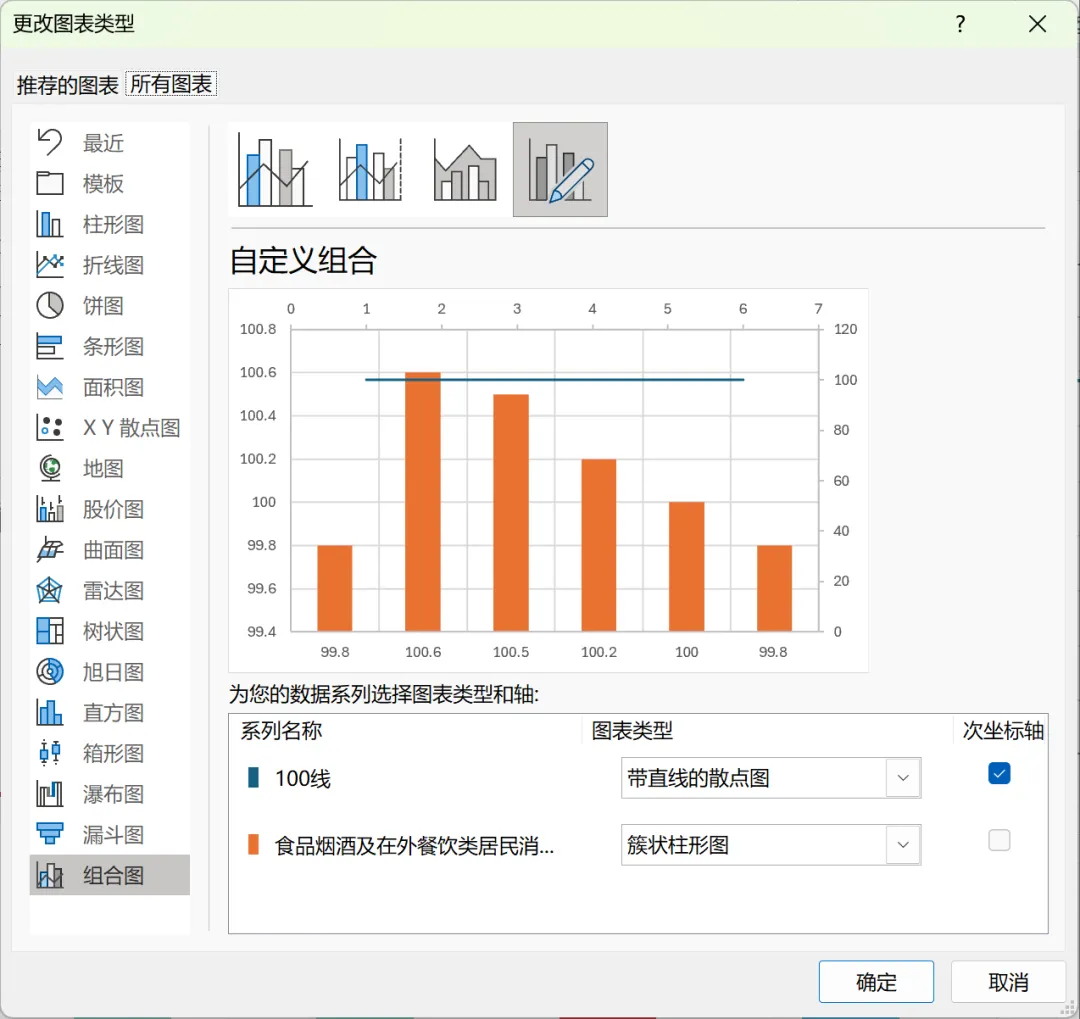Choose the 条形图 bar chart category
The height and width of the screenshot is (1019, 1080).
110,346
